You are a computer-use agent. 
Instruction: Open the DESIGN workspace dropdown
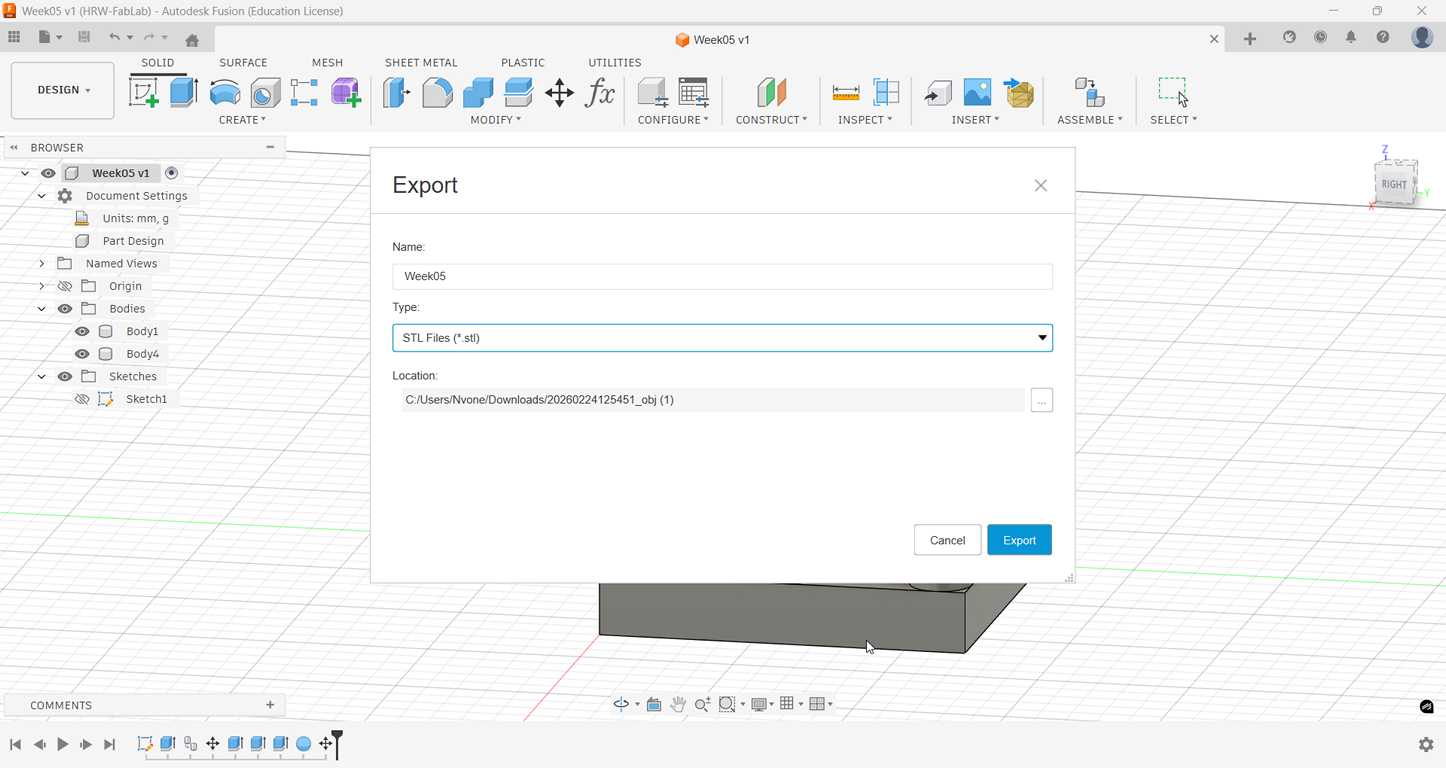click(x=63, y=90)
